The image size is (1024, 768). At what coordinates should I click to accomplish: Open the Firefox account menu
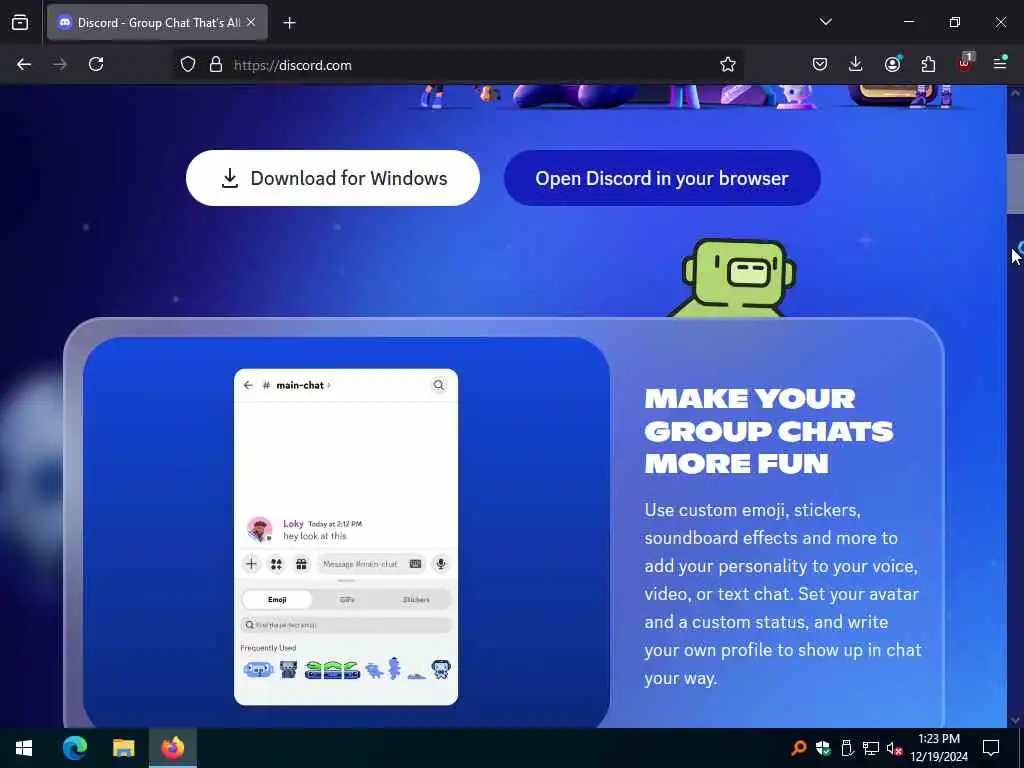coord(892,64)
